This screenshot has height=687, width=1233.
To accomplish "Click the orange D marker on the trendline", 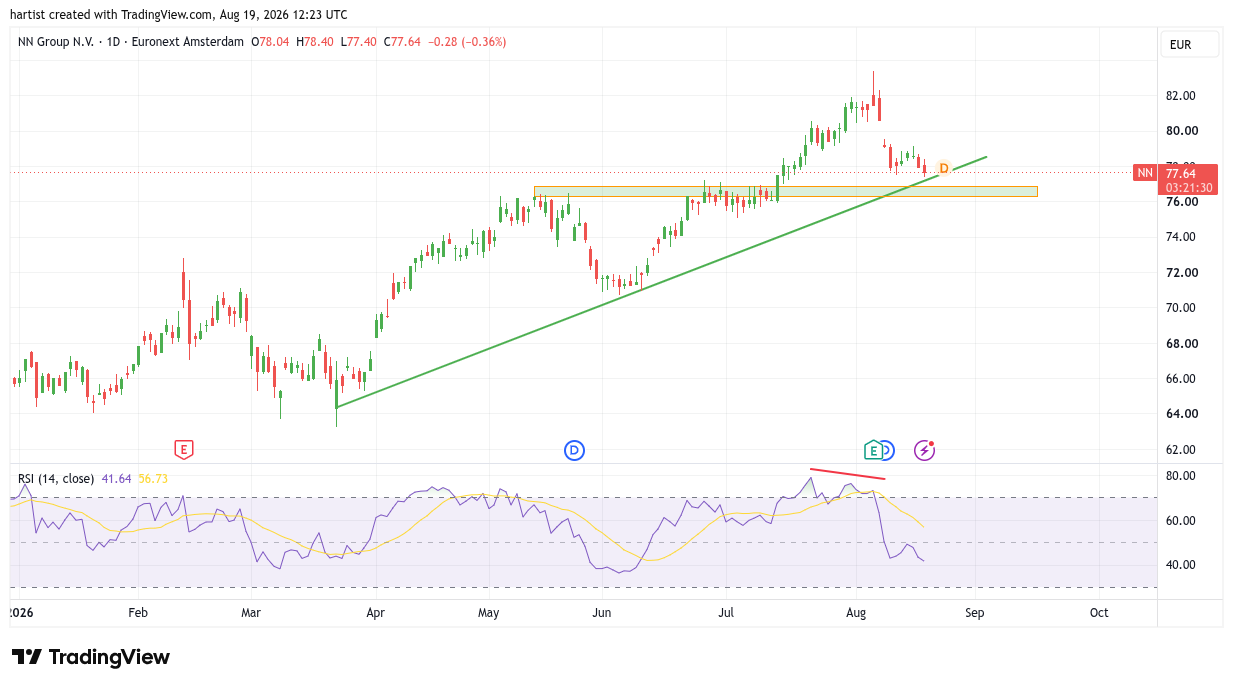I will pyautogui.click(x=943, y=168).
